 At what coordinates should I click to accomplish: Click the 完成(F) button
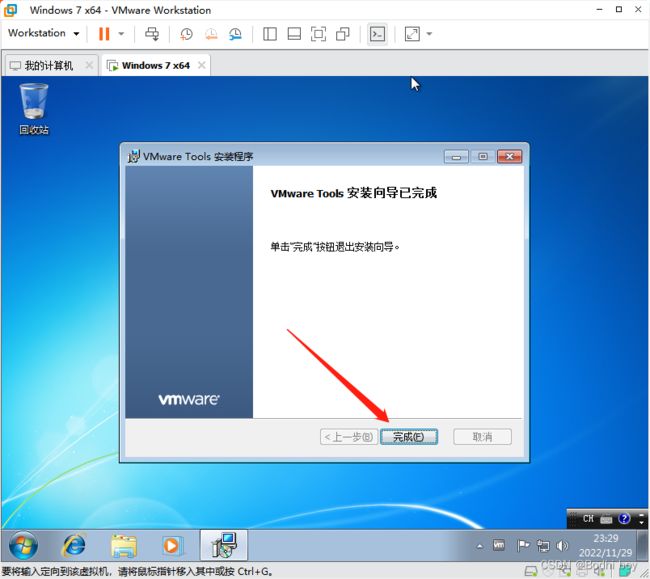click(409, 436)
